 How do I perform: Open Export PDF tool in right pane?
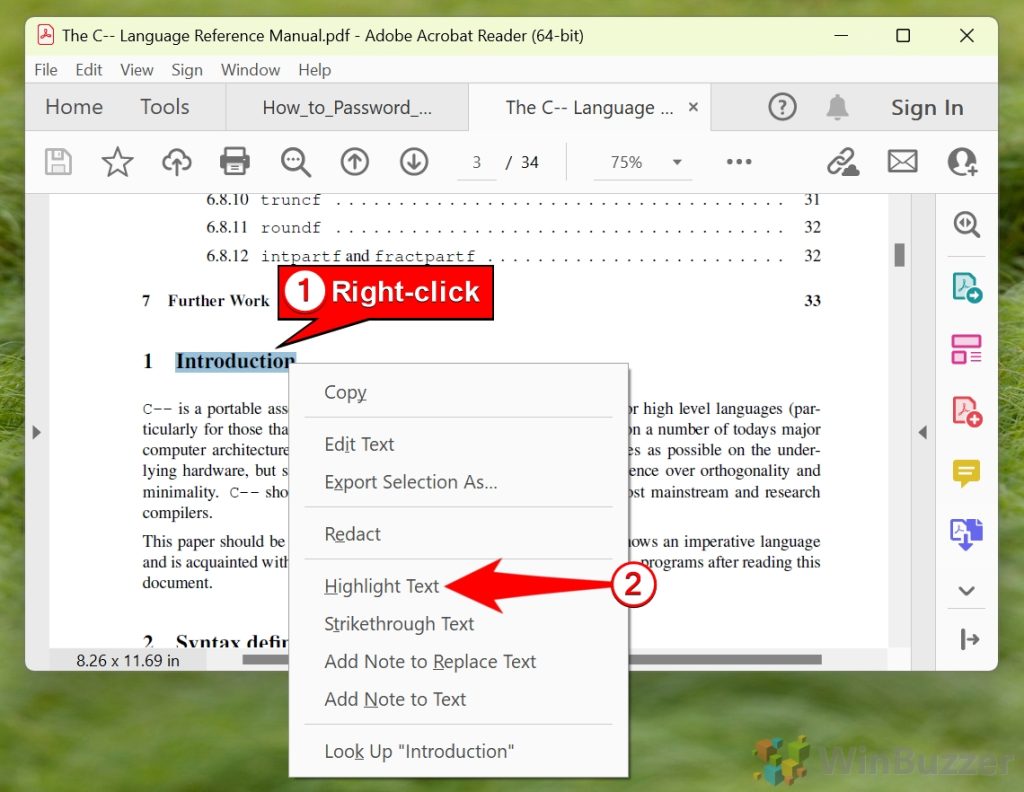coord(967,287)
